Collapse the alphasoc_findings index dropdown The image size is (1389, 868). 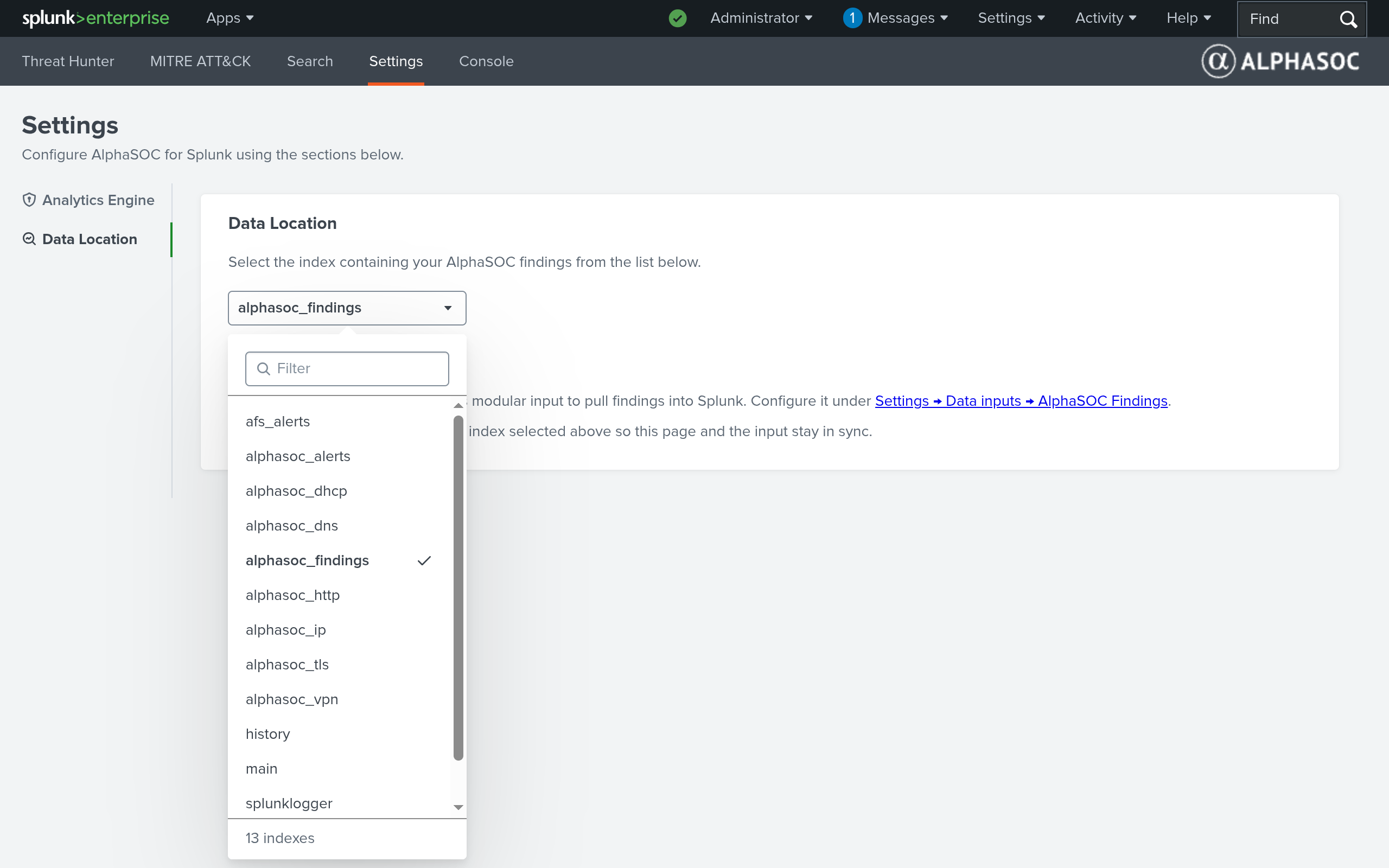click(347, 308)
